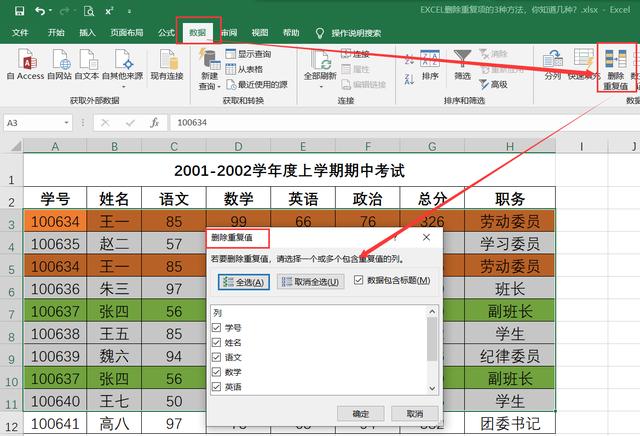Image resolution: width=640 pixels, height=436 pixels.
Task: Import data from Access
Action: (25, 64)
